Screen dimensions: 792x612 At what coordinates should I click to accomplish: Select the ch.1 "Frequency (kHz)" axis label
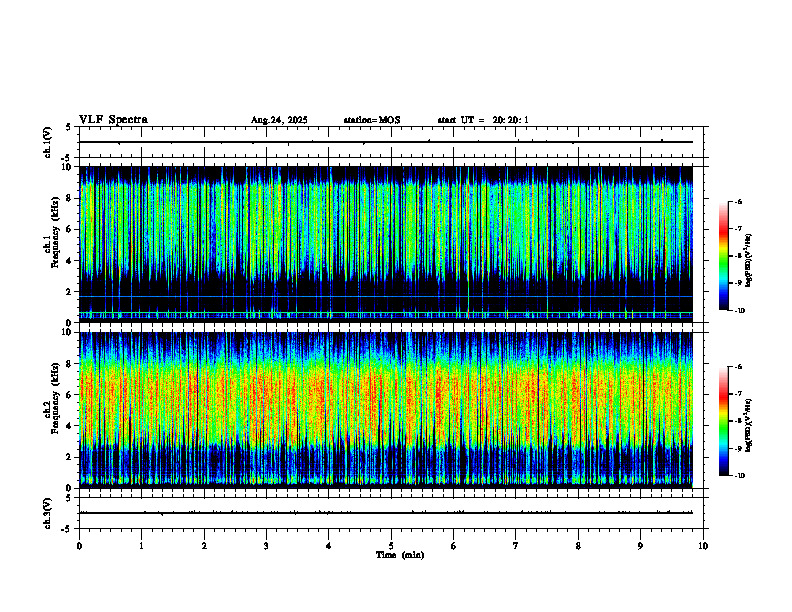click(56, 232)
